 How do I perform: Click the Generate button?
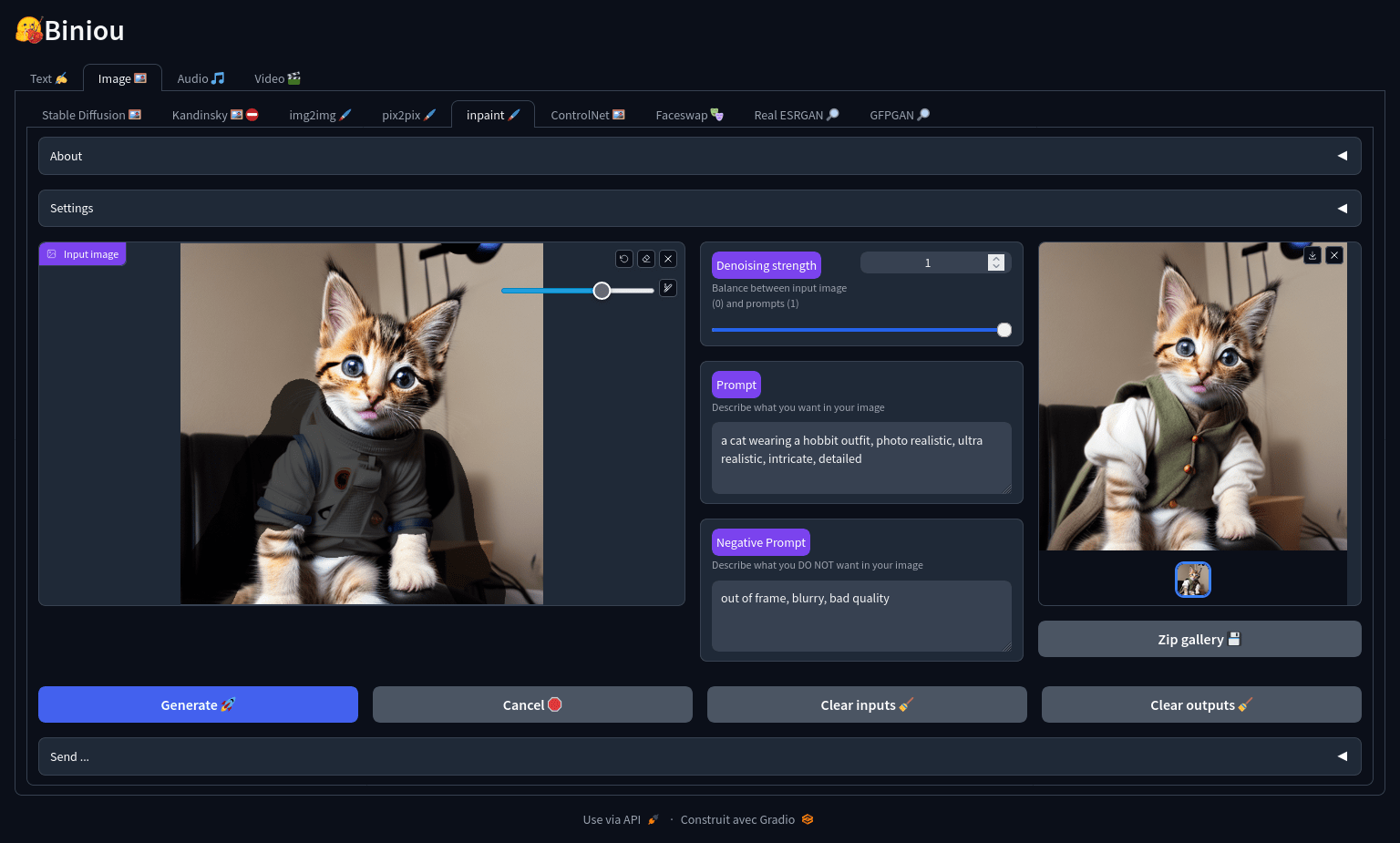[198, 704]
